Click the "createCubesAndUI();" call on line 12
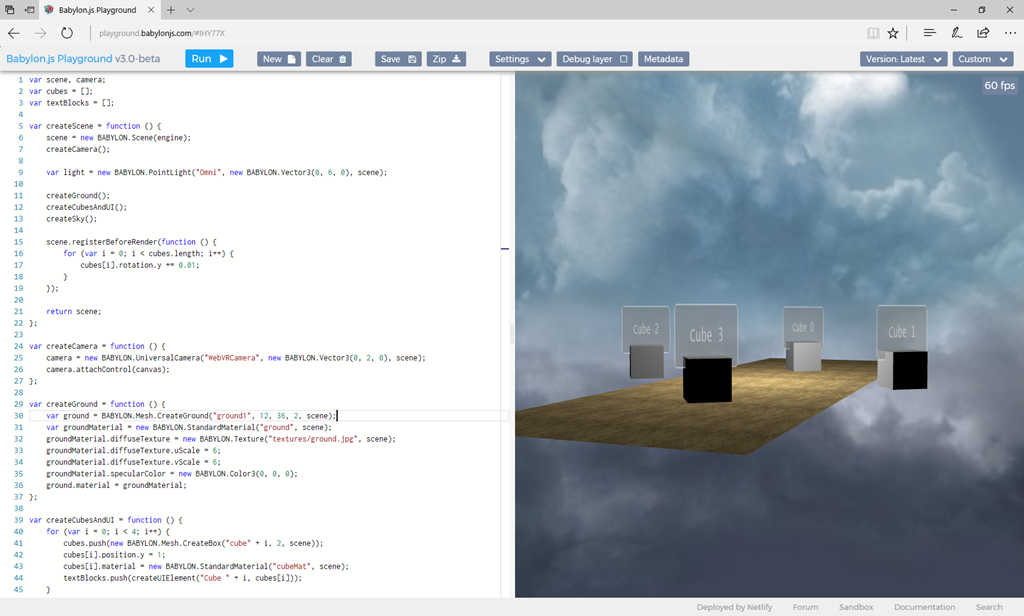Screen dimensions: 1024x616 click(x=86, y=207)
